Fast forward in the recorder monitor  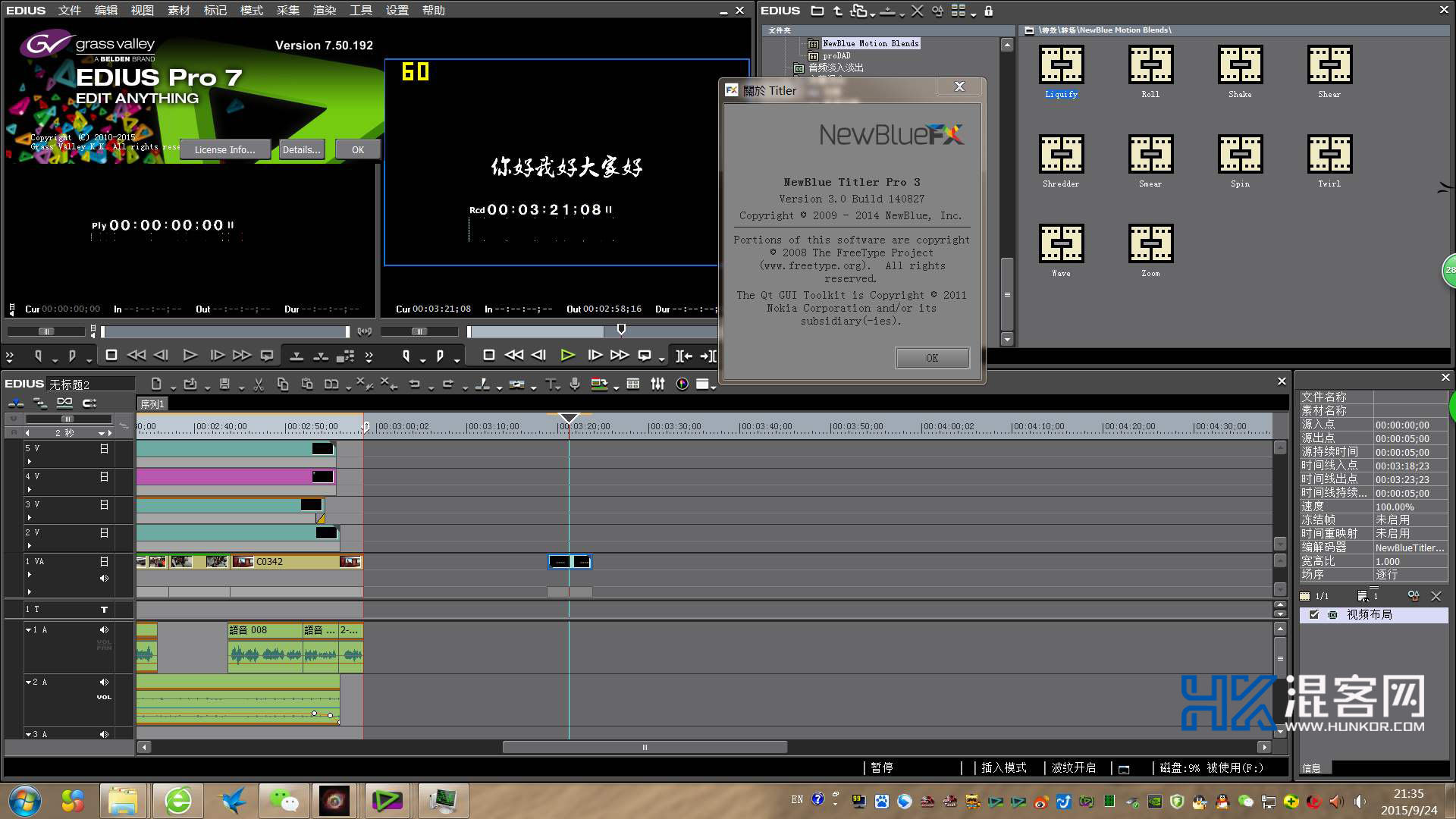click(620, 355)
